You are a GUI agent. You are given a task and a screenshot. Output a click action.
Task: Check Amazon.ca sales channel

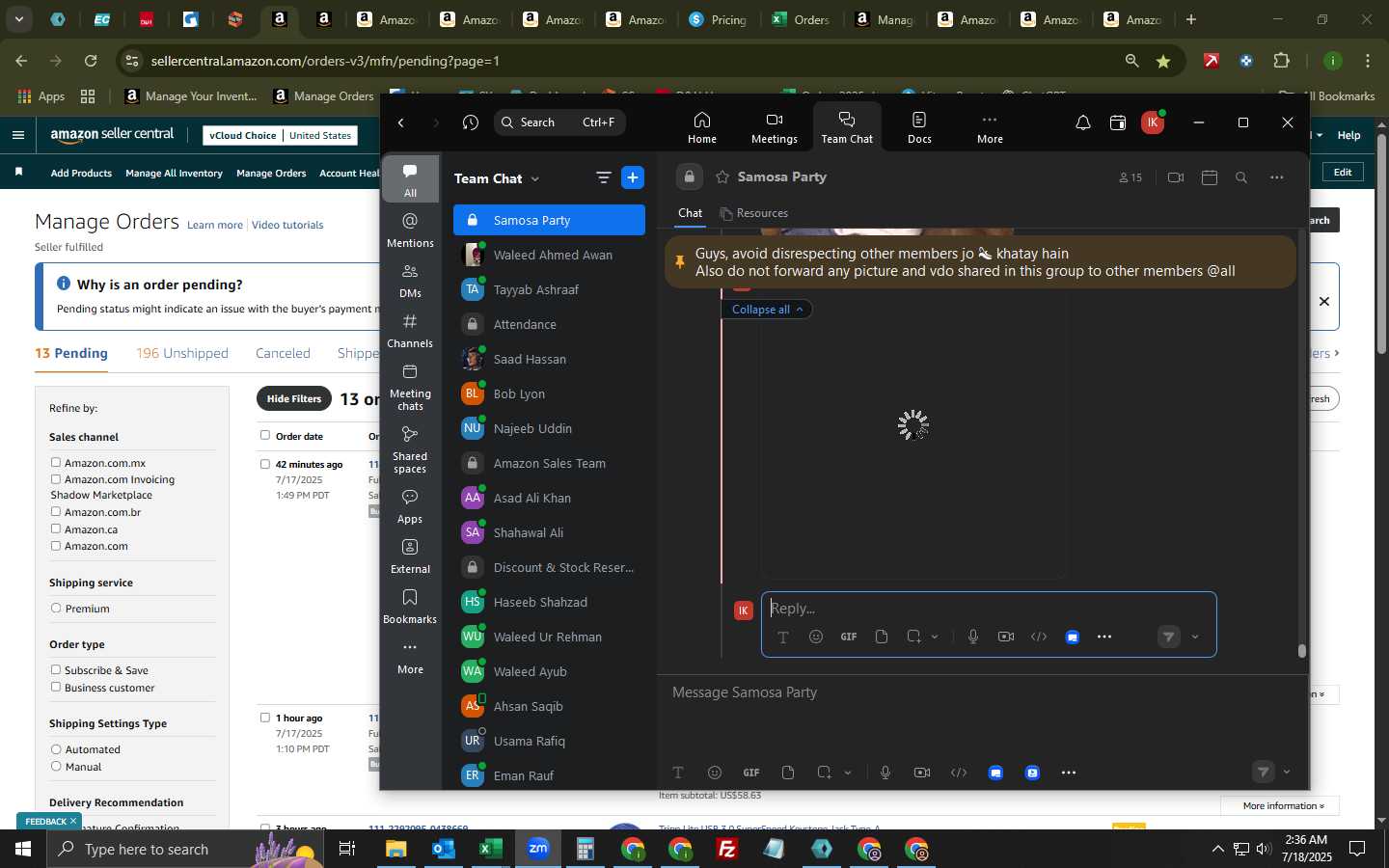56,529
